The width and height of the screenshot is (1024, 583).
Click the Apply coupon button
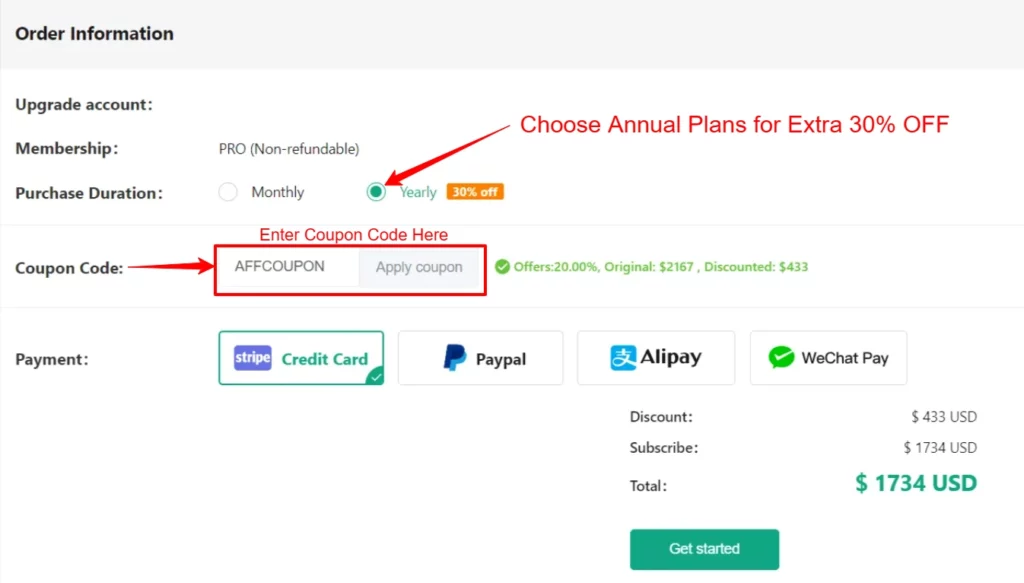(419, 268)
